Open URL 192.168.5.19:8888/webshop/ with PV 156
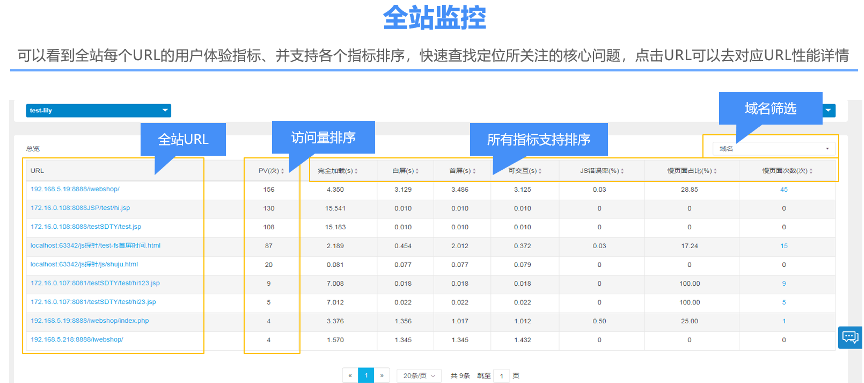Screen dimensions: 864x383 pyautogui.click(x=75, y=189)
